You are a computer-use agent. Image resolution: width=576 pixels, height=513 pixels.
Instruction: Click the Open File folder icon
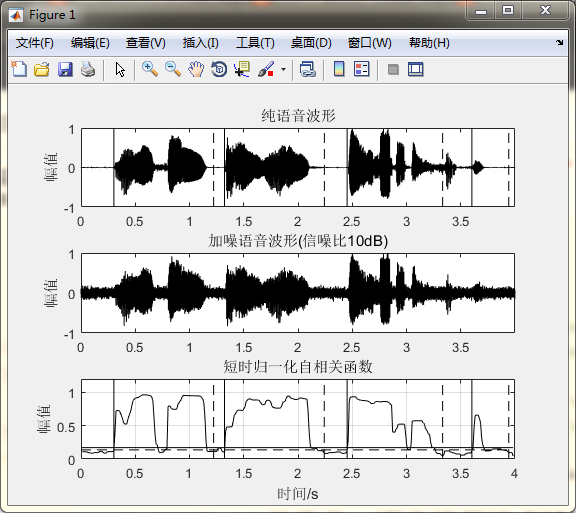[x=42, y=69]
